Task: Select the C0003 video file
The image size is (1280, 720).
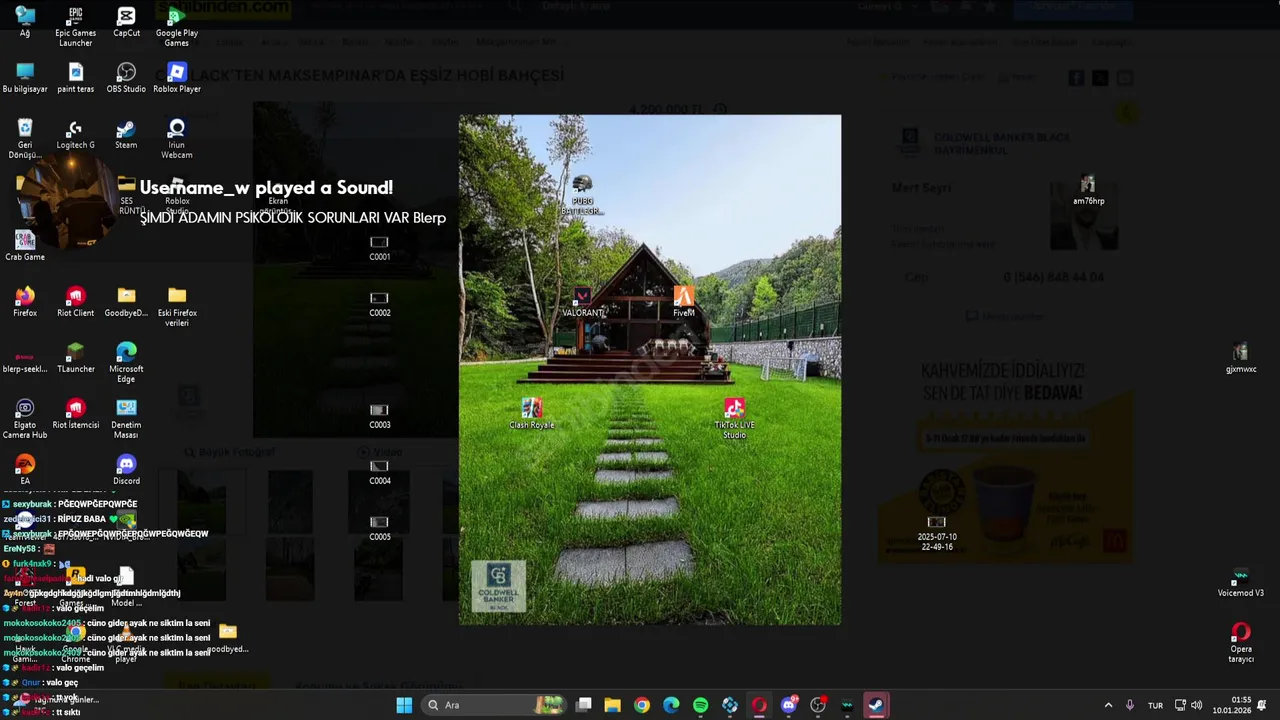Action: pyautogui.click(x=379, y=416)
